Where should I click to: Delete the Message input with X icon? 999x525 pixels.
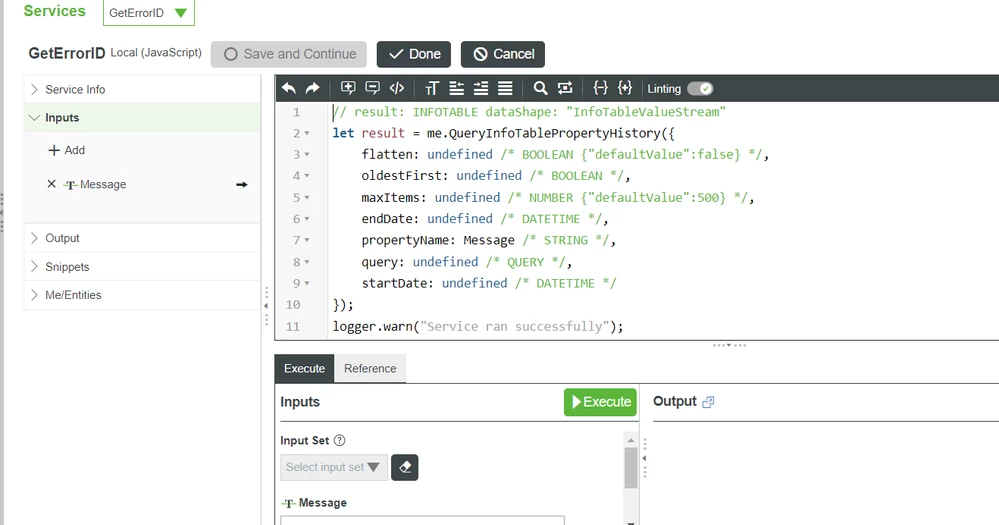(x=52, y=184)
